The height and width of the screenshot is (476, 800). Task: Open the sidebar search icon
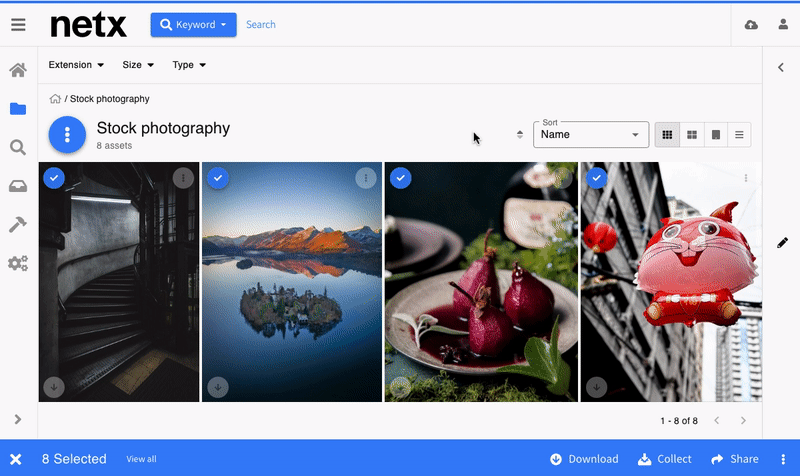click(18, 147)
